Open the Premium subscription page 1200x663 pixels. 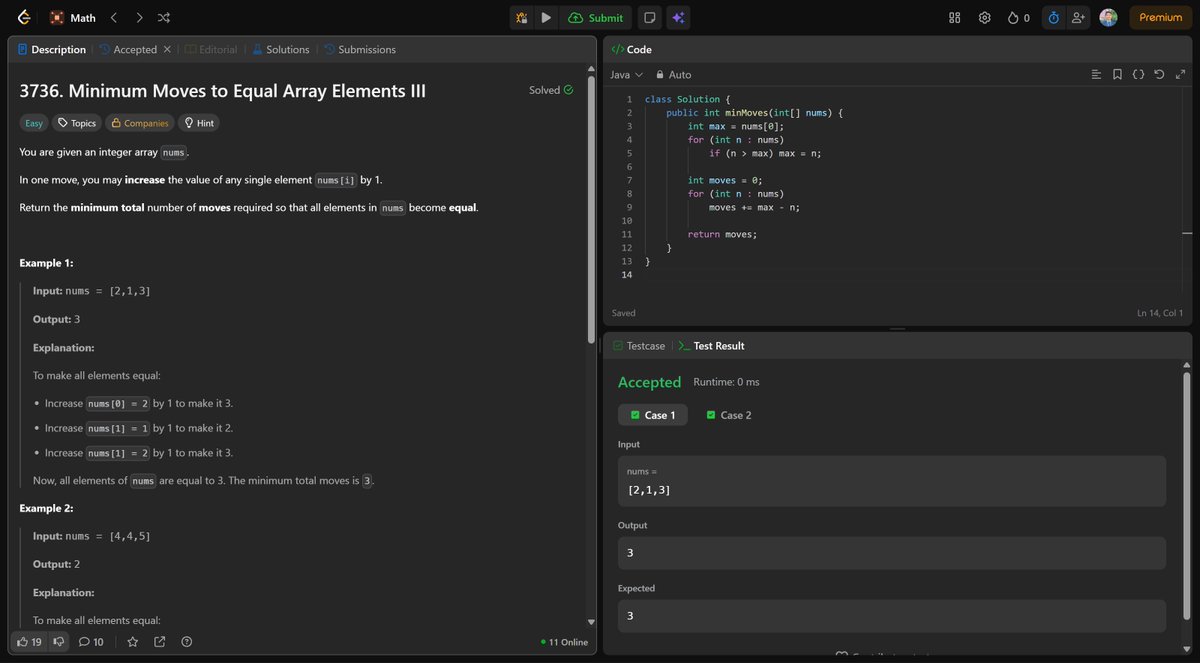1159,17
